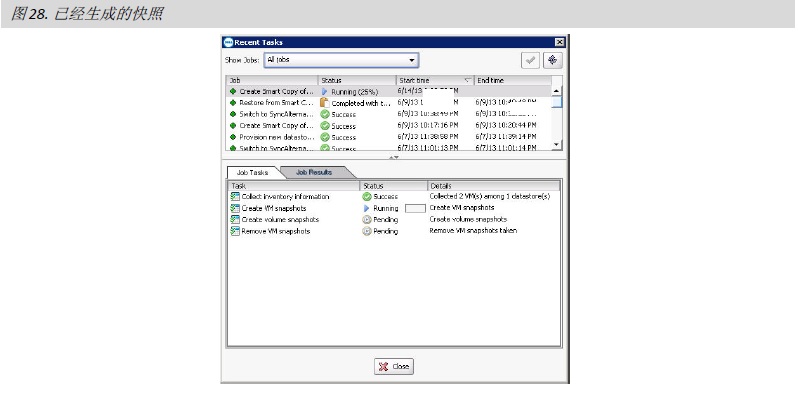Viewport: 798px width, 393px height.
Task: Click the progress bar beside Running status
Action: (x=415, y=208)
